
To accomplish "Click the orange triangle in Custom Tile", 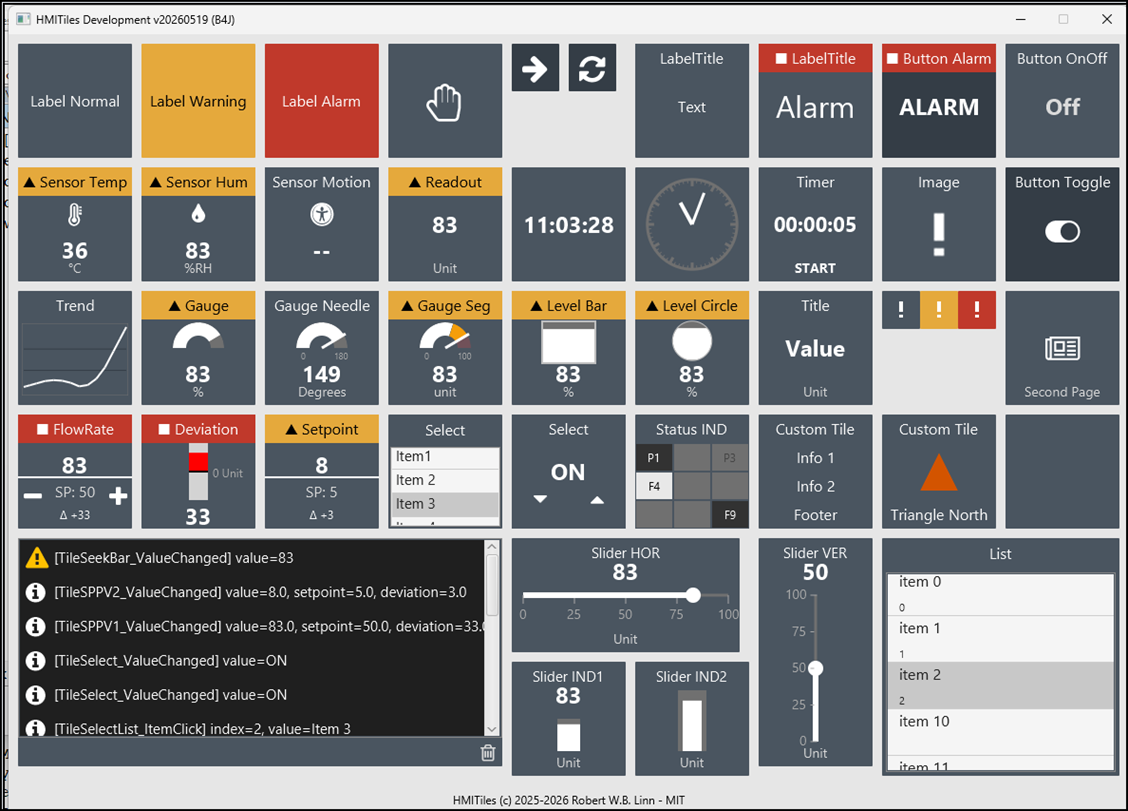I will pos(939,472).
